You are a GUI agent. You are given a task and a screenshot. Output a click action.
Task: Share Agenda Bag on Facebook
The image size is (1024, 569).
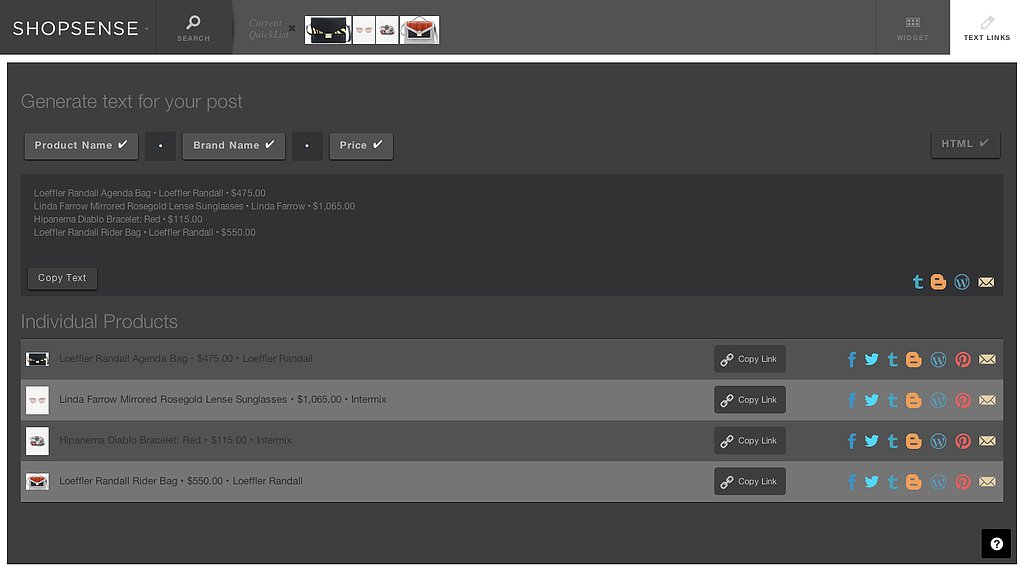click(x=852, y=359)
